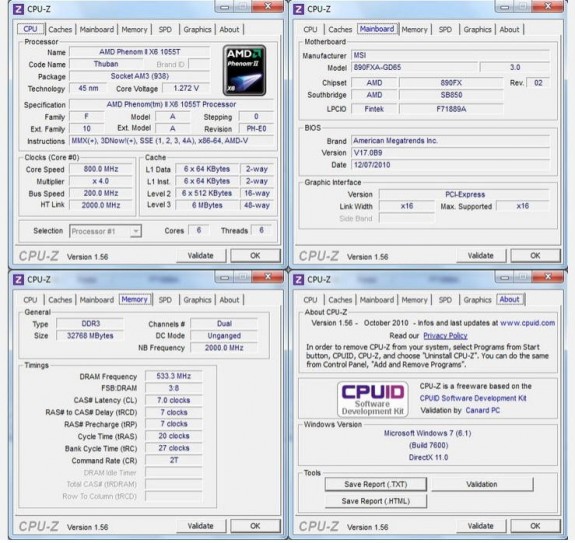Close the Mainboard CPU-Z window

(548, 7)
